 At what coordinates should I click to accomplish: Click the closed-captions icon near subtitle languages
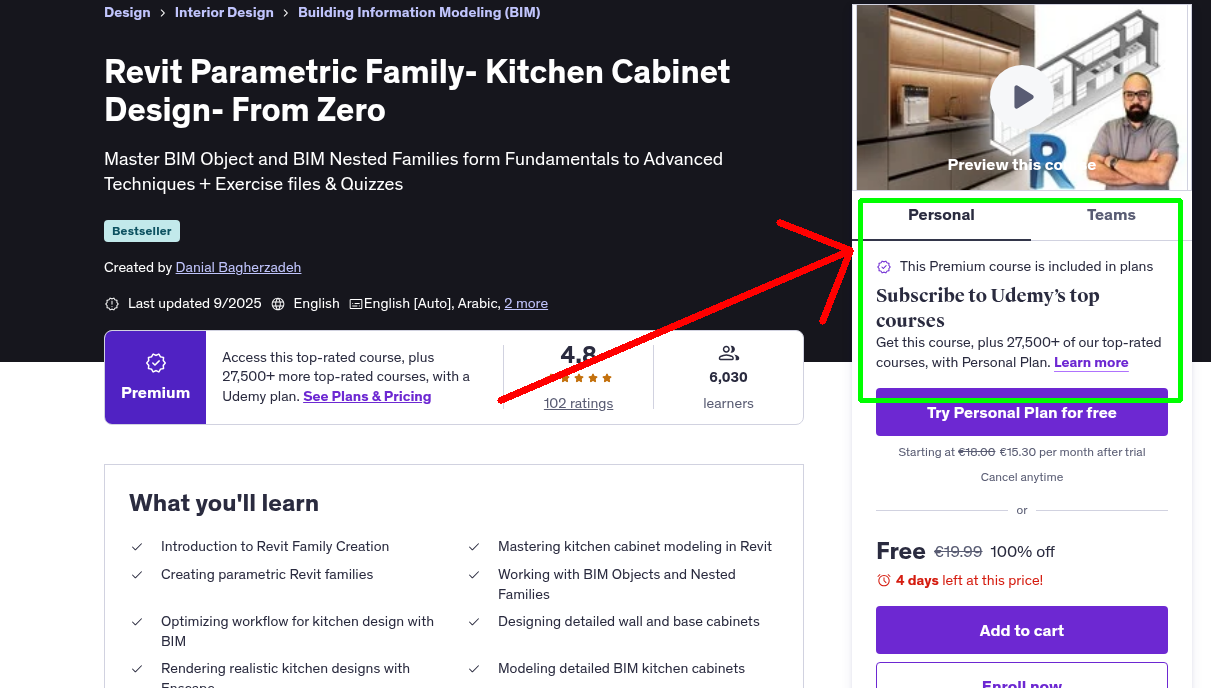(357, 303)
